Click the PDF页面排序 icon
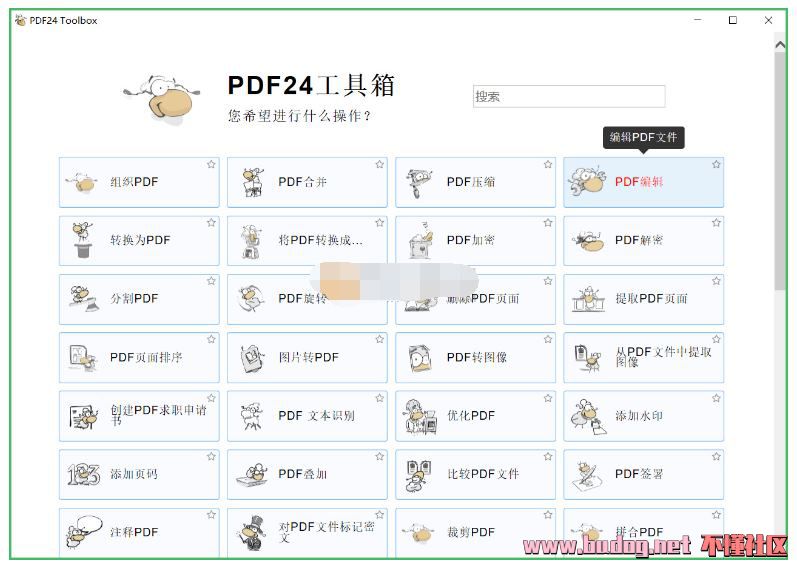Image resolution: width=797 pixels, height=566 pixels. [x=83, y=357]
